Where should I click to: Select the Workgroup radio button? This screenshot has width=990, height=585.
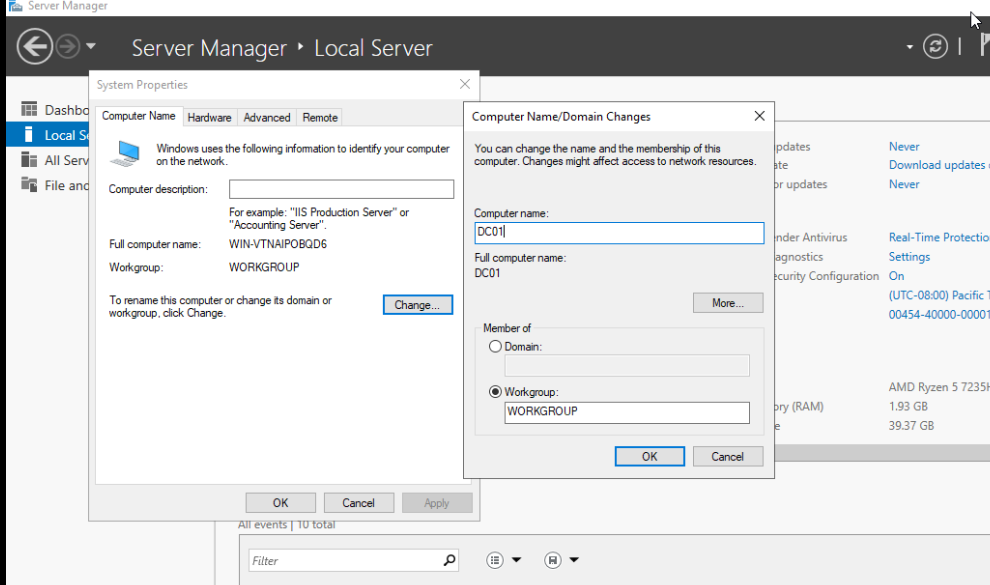pyautogui.click(x=495, y=392)
